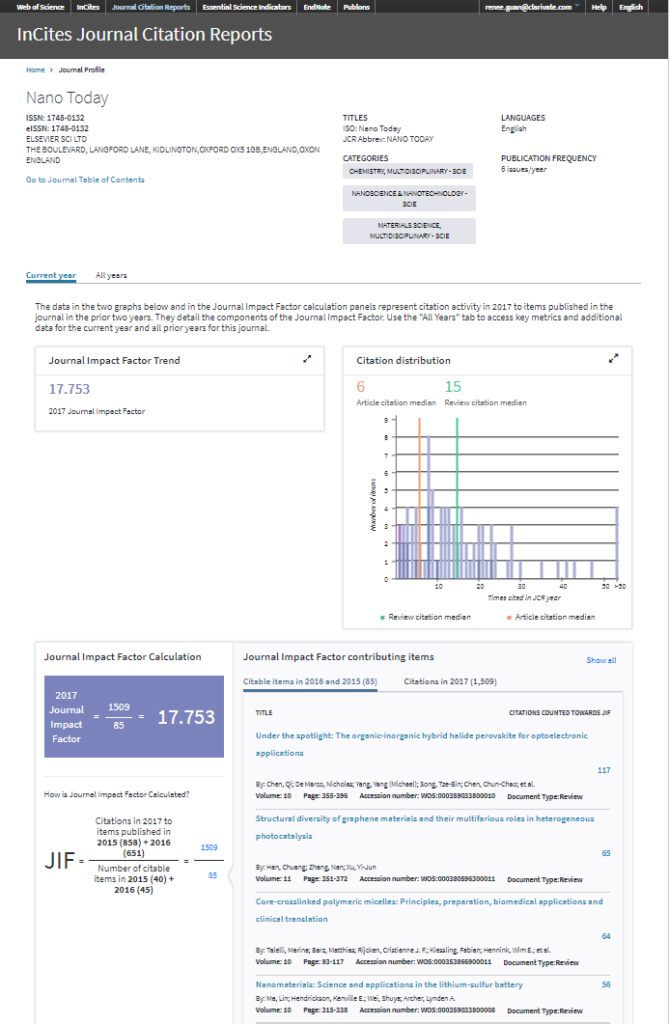This screenshot has width=669, height=1024.
Task: Open the Help link in header
Action: 598,7
